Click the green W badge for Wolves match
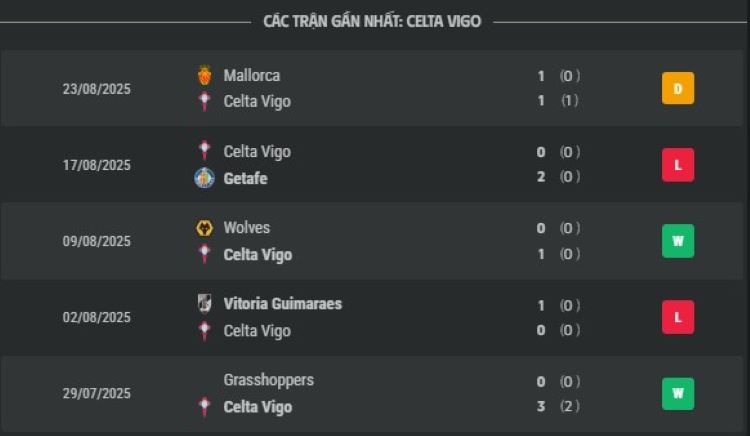This screenshot has height=436, width=750. (678, 241)
